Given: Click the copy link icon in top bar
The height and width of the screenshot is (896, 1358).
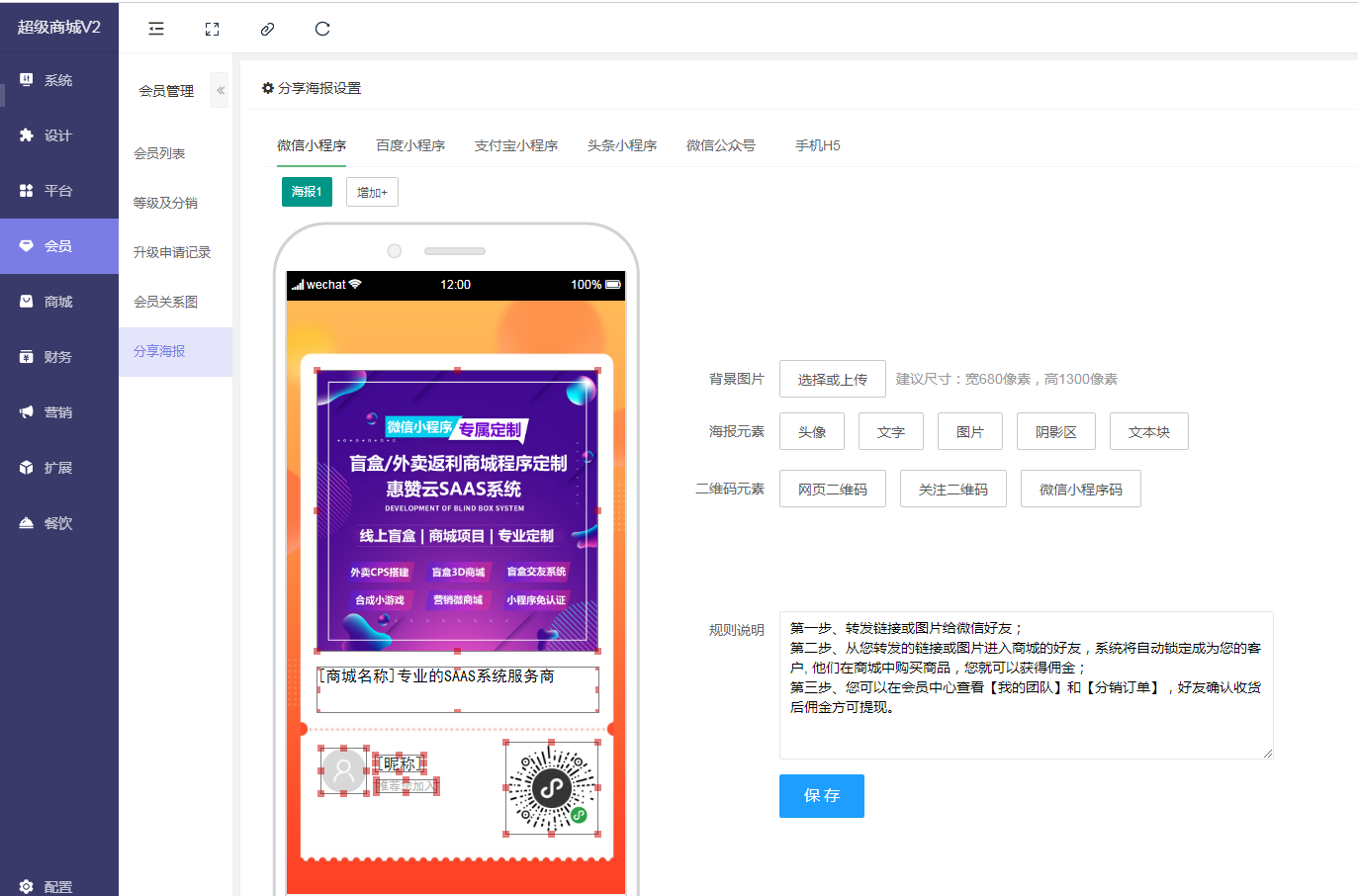Looking at the screenshot, I should pyautogui.click(x=267, y=29).
